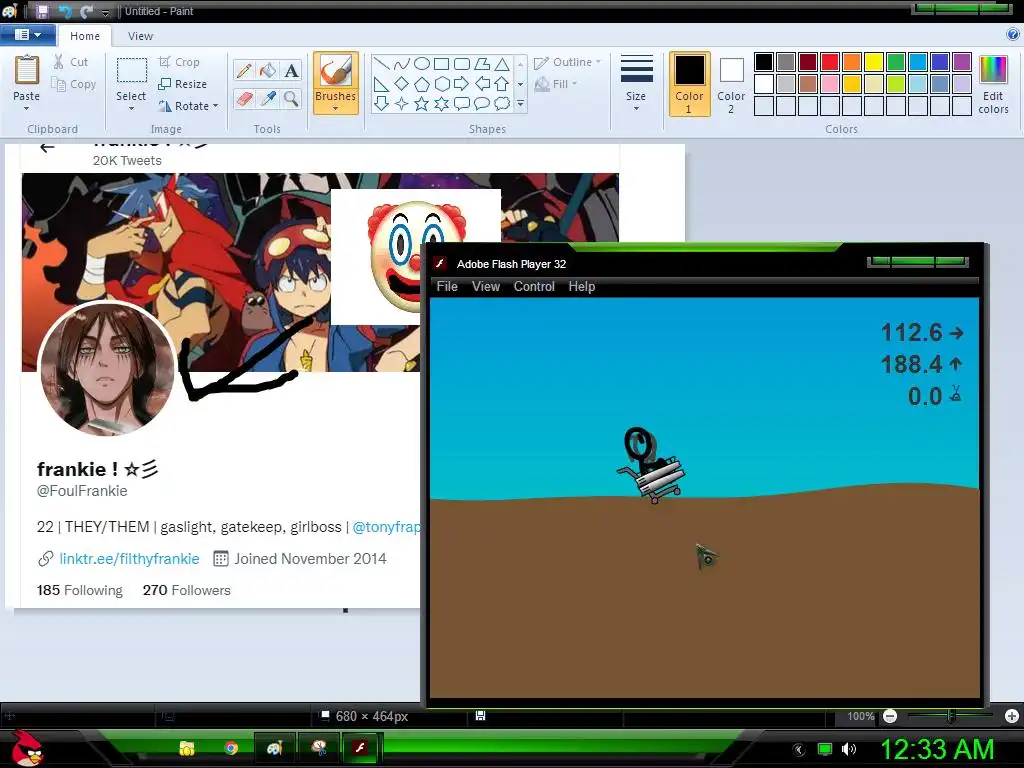This screenshot has height=768, width=1024.
Task: Open Customize Quick Access Toolbar arrow
Action: click(105, 12)
